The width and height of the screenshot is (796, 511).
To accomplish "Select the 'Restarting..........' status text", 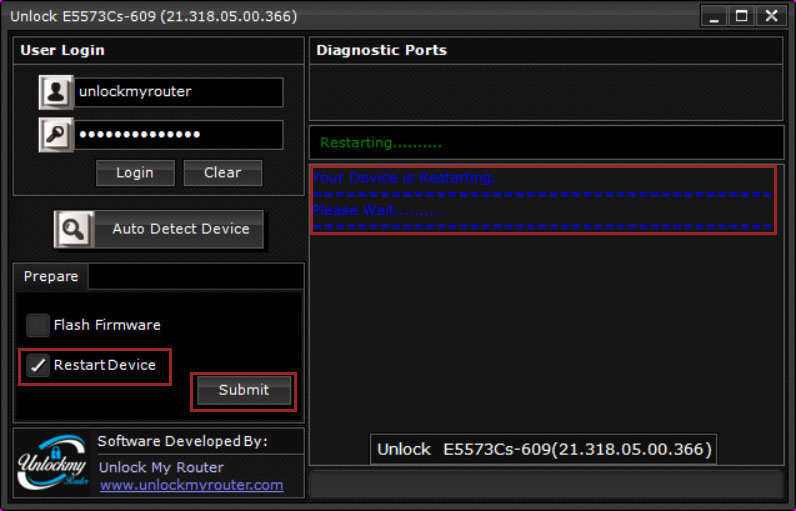I will pyautogui.click(x=381, y=143).
